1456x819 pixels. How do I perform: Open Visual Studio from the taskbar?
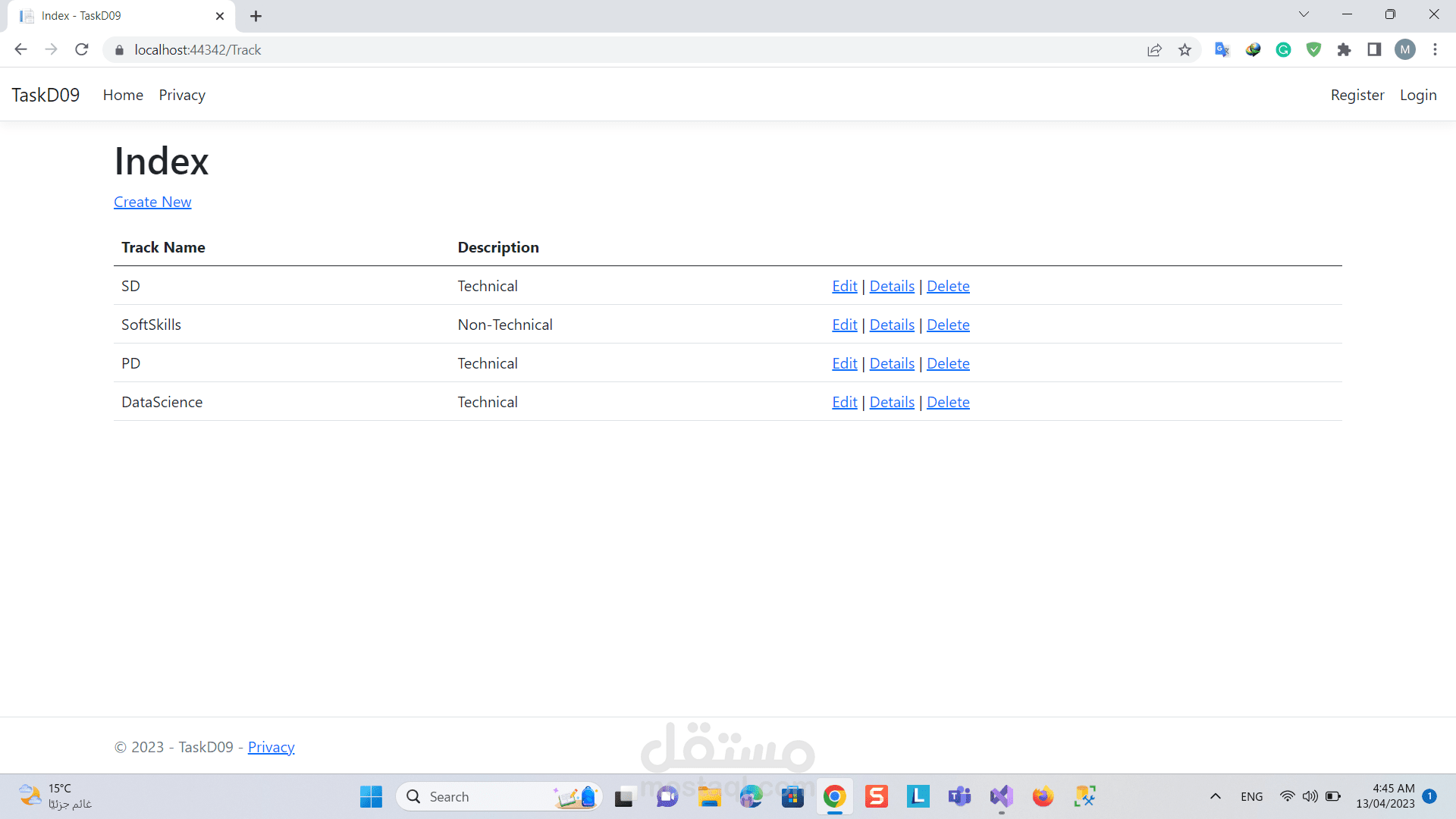[1001, 796]
